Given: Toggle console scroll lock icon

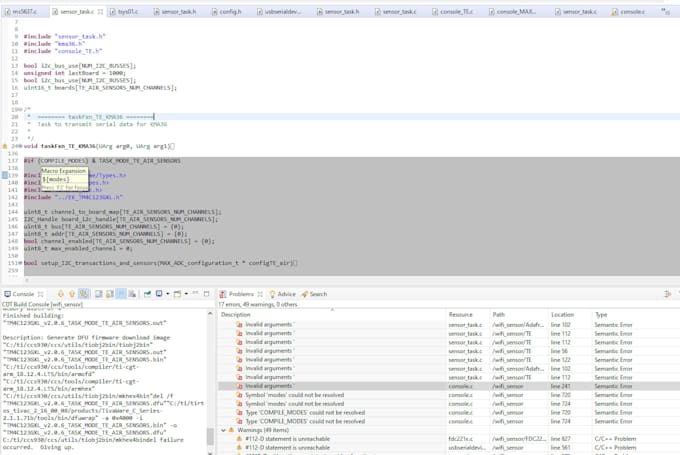Looking at the screenshot, I should [x=110, y=294].
